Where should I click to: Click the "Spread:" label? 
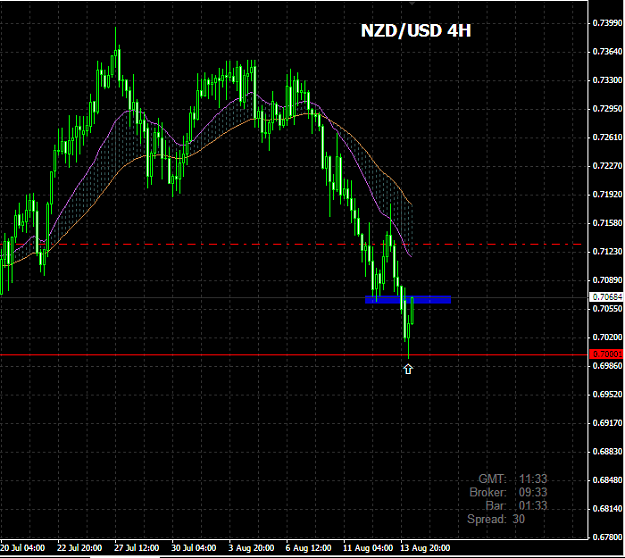(x=487, y=519)
